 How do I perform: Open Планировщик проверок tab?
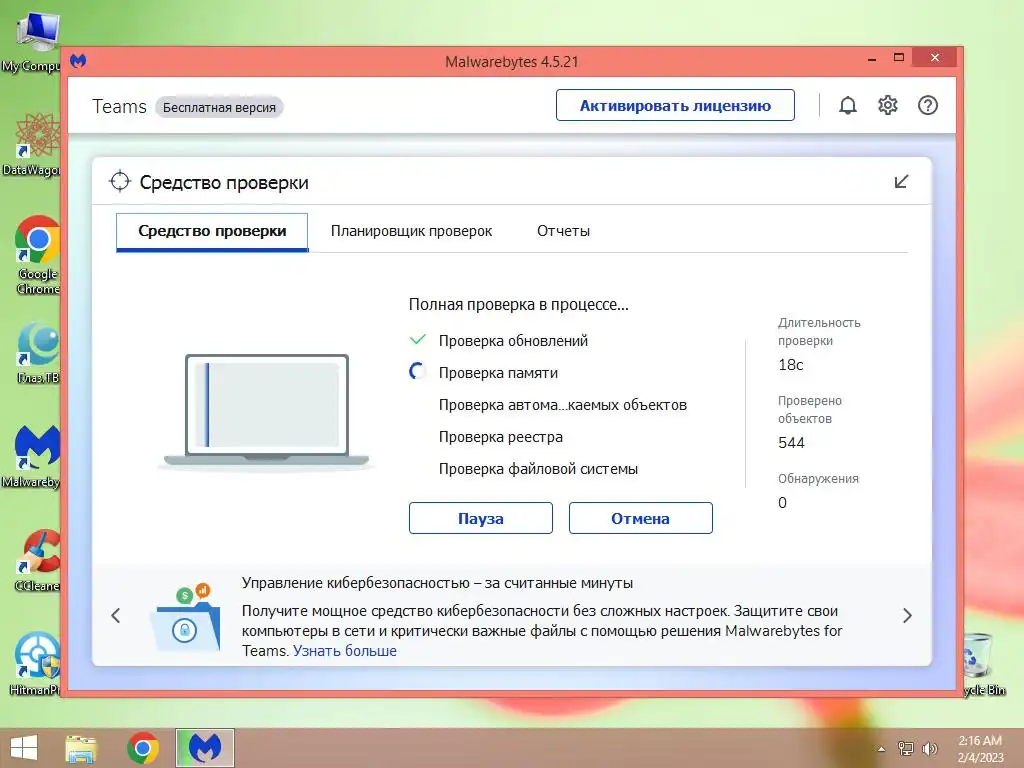point(411,231)
